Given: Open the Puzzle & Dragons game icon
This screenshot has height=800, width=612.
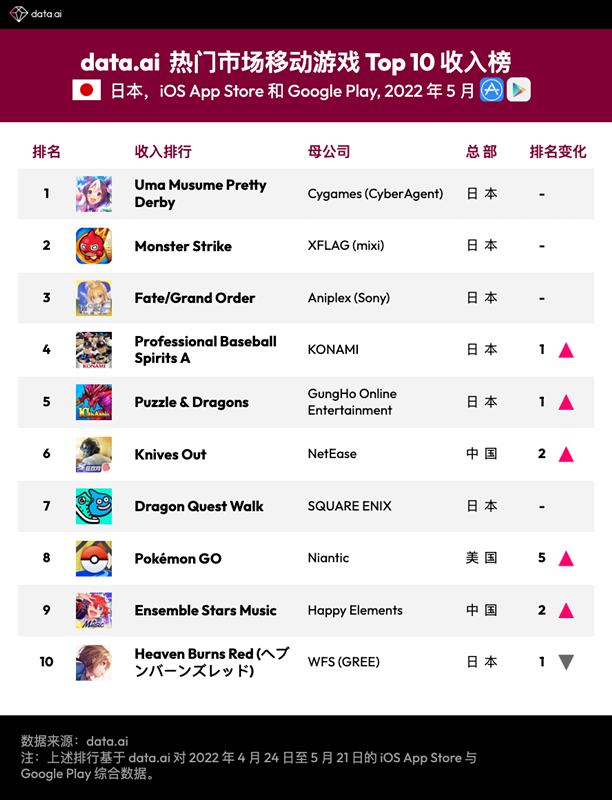Looking at the screenshot, I should tap(94, 402).
